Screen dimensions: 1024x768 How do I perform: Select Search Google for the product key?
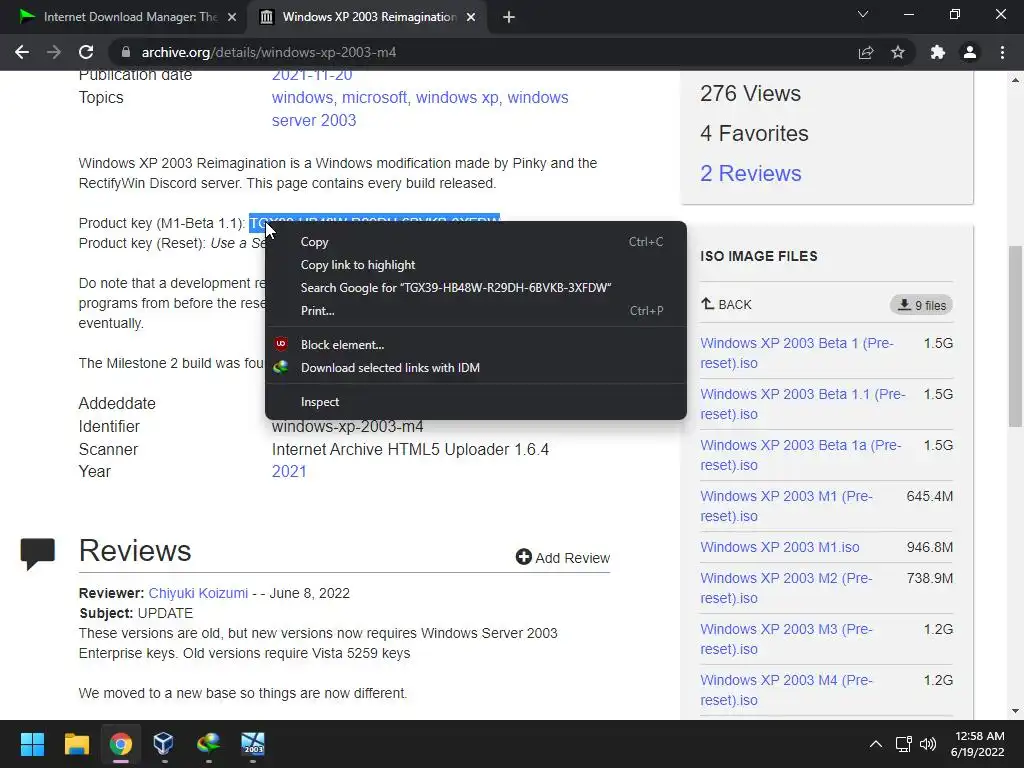475,287
